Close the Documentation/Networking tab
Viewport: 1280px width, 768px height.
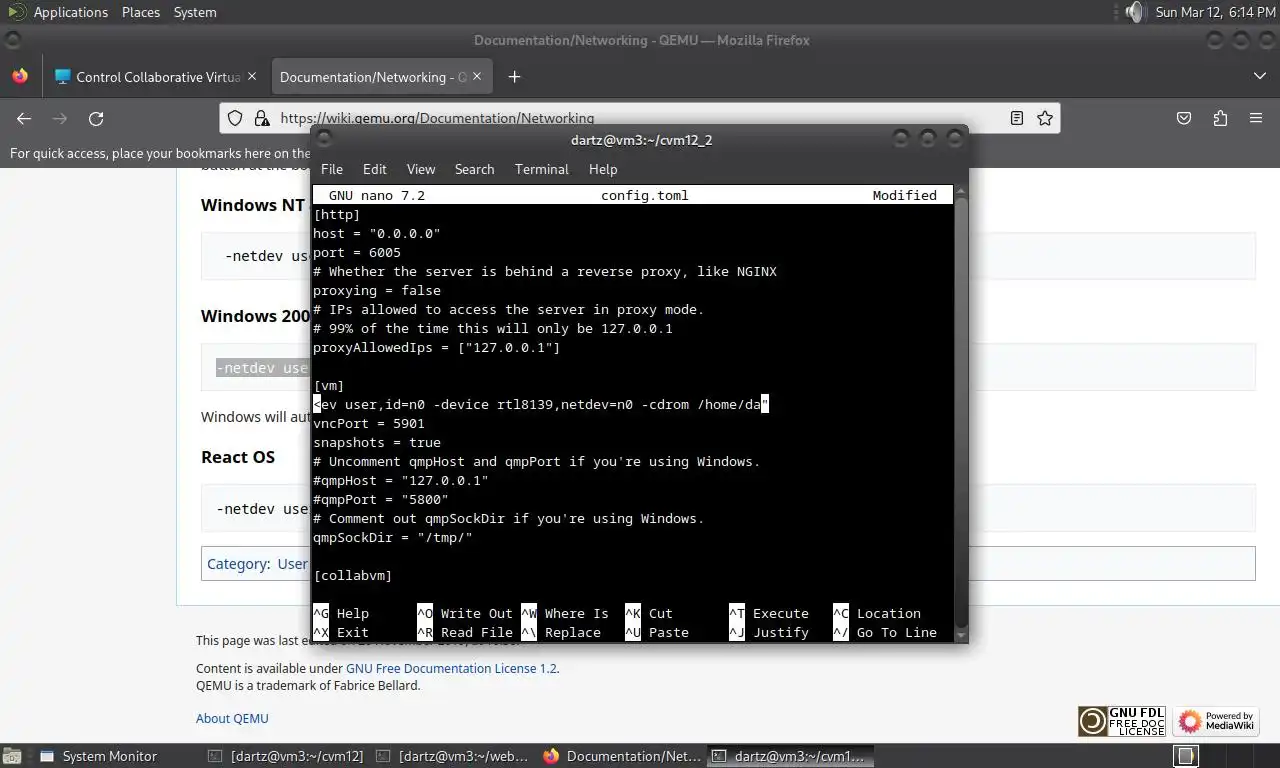pyautogui.click(x=477, y=76)
